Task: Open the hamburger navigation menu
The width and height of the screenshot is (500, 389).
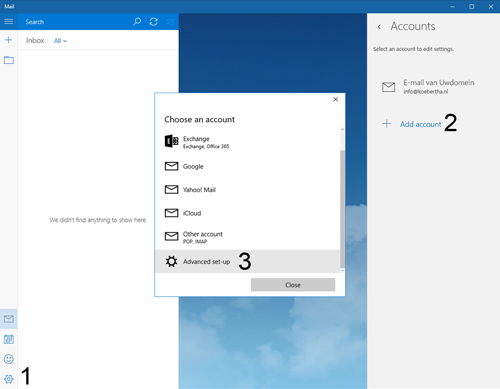Action: (x=9, y=22)
